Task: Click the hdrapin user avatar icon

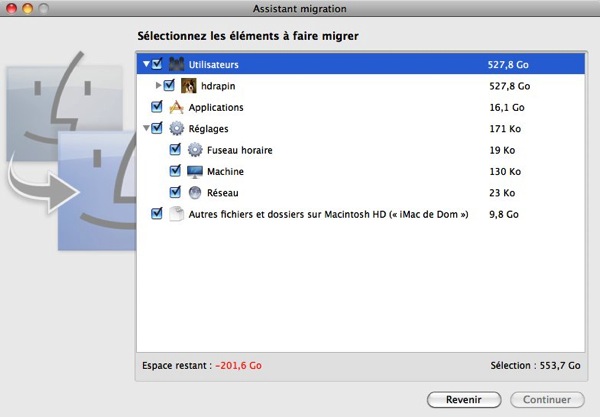Action: pos(189,86)
